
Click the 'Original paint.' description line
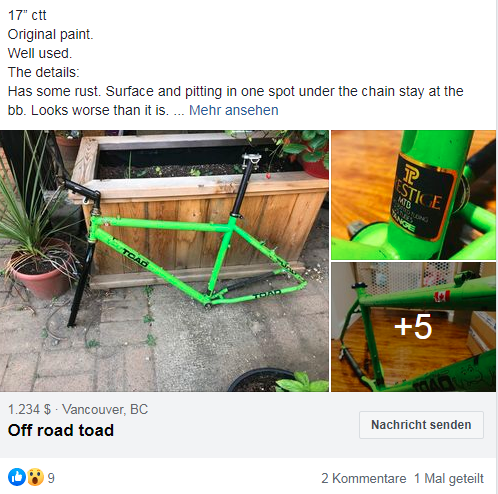point(51,34)
